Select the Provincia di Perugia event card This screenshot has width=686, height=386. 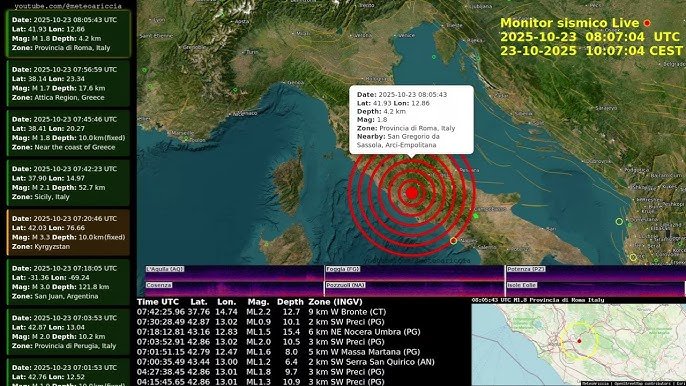point(68,332)
